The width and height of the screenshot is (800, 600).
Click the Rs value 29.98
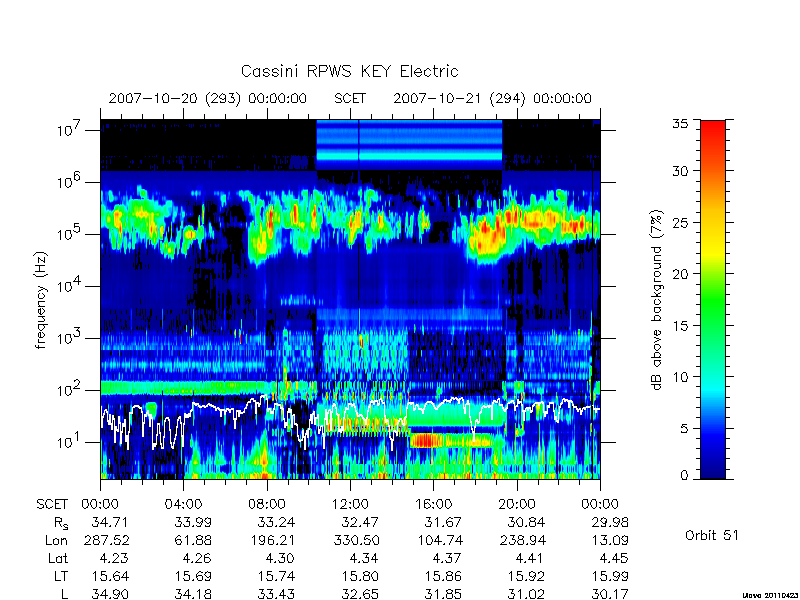tap(610, 522)
